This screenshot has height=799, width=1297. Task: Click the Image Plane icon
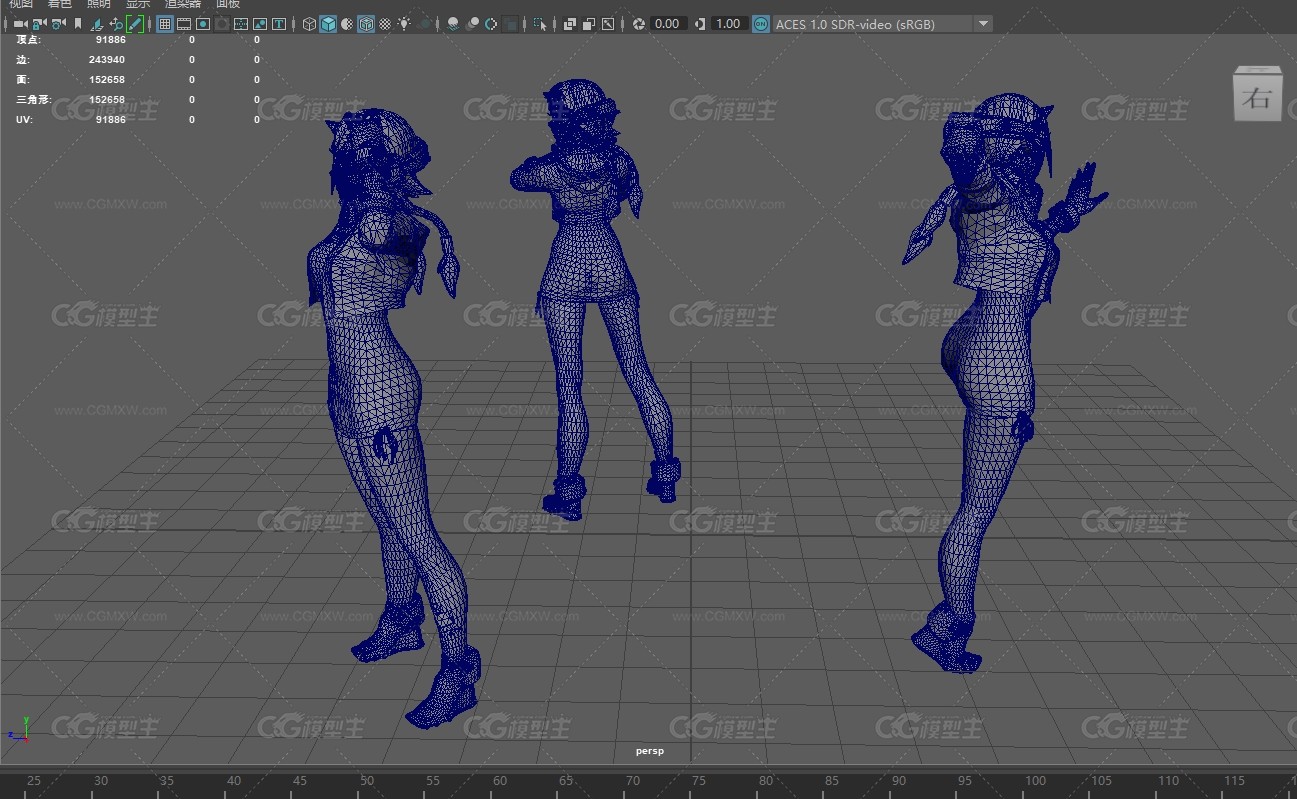coord(97,23)
